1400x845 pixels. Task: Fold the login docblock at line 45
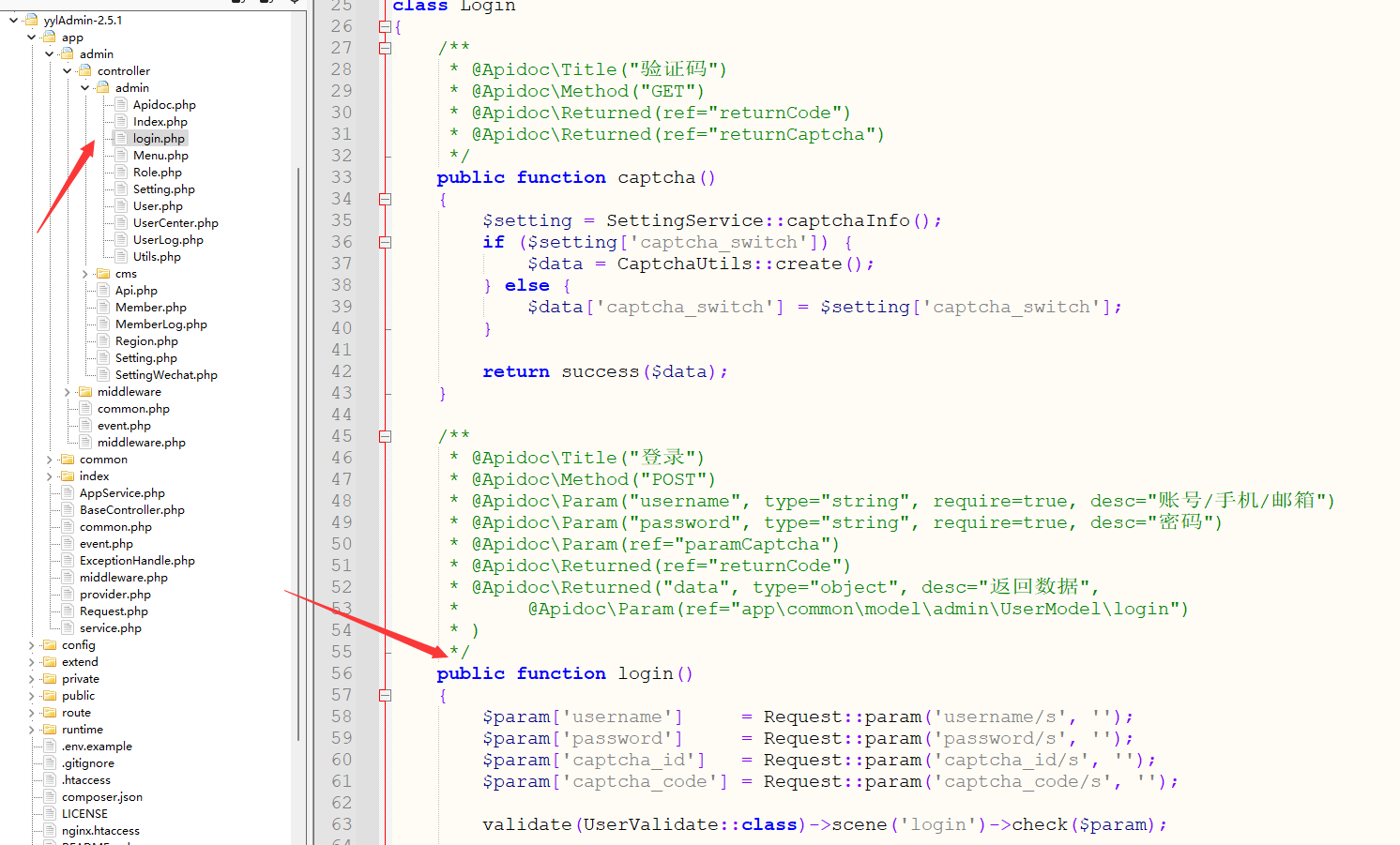coord(385,436)
